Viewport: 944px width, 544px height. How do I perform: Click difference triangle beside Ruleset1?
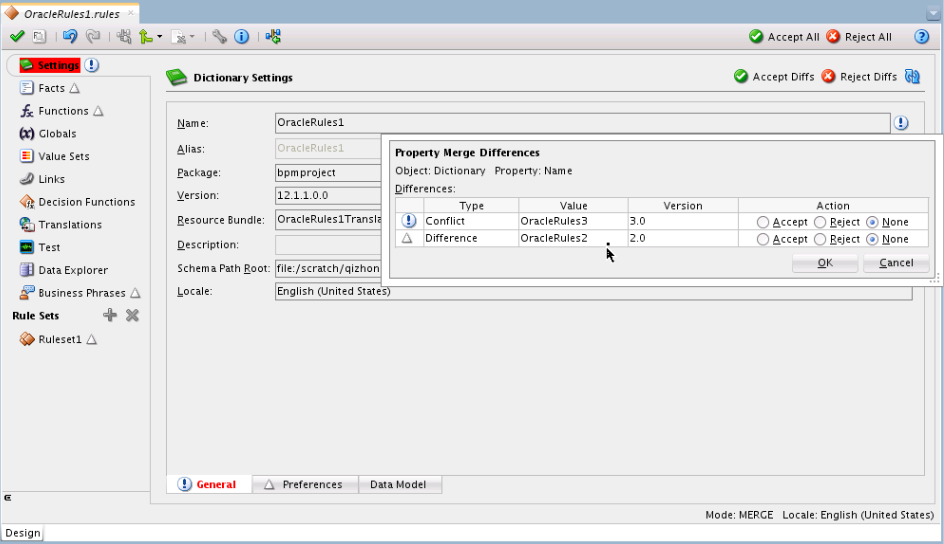coord(92,339)
